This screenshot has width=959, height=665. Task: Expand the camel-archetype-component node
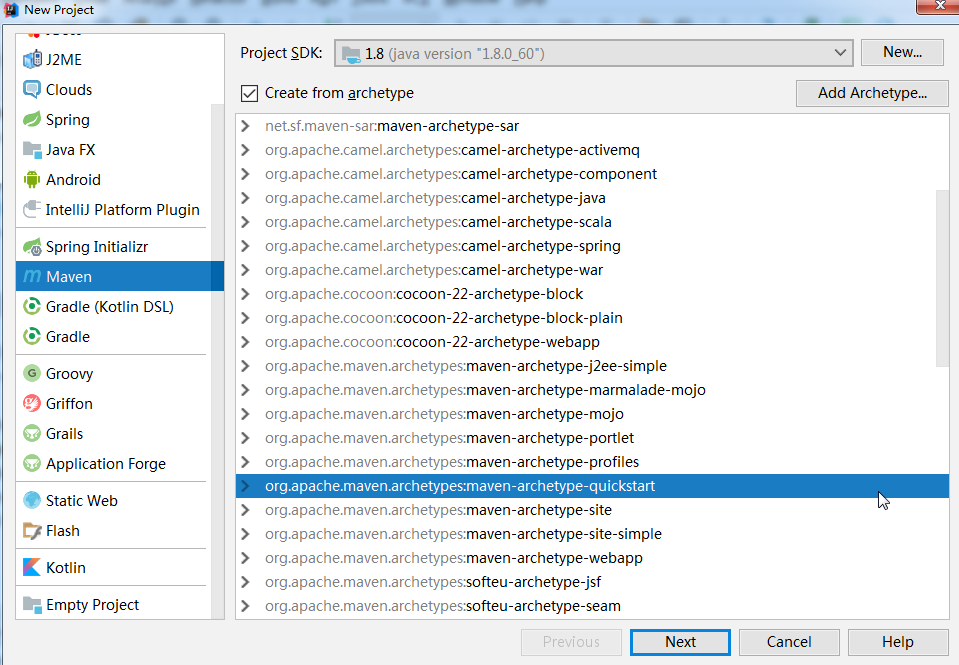245,174
